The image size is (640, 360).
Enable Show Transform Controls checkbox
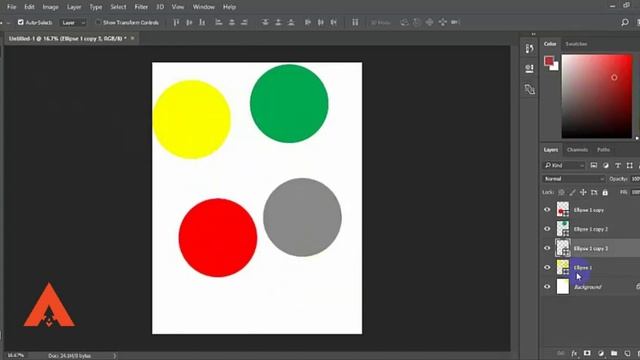(98, 22)
